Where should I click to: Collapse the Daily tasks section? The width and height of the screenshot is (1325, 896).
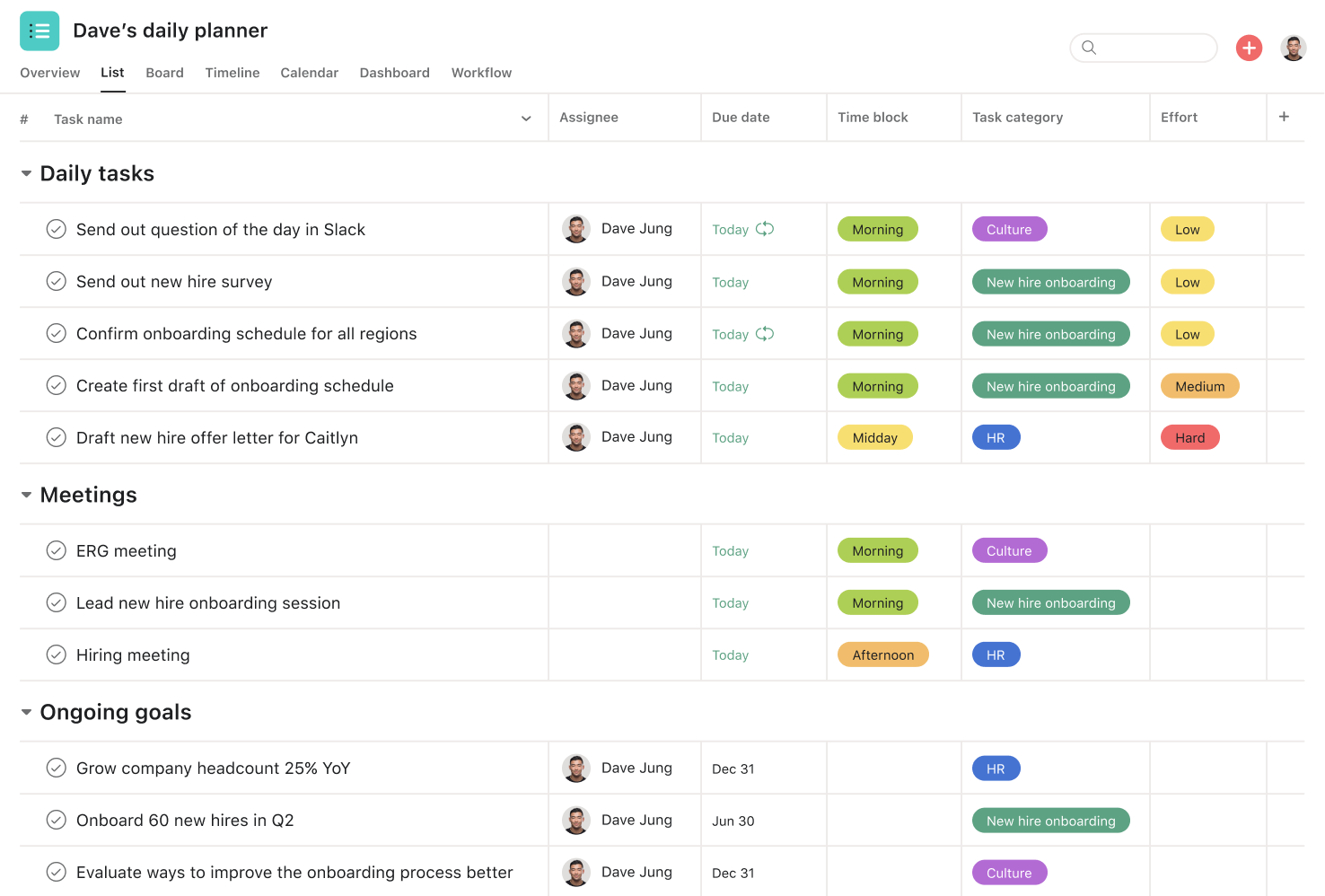tap(25, 173)
